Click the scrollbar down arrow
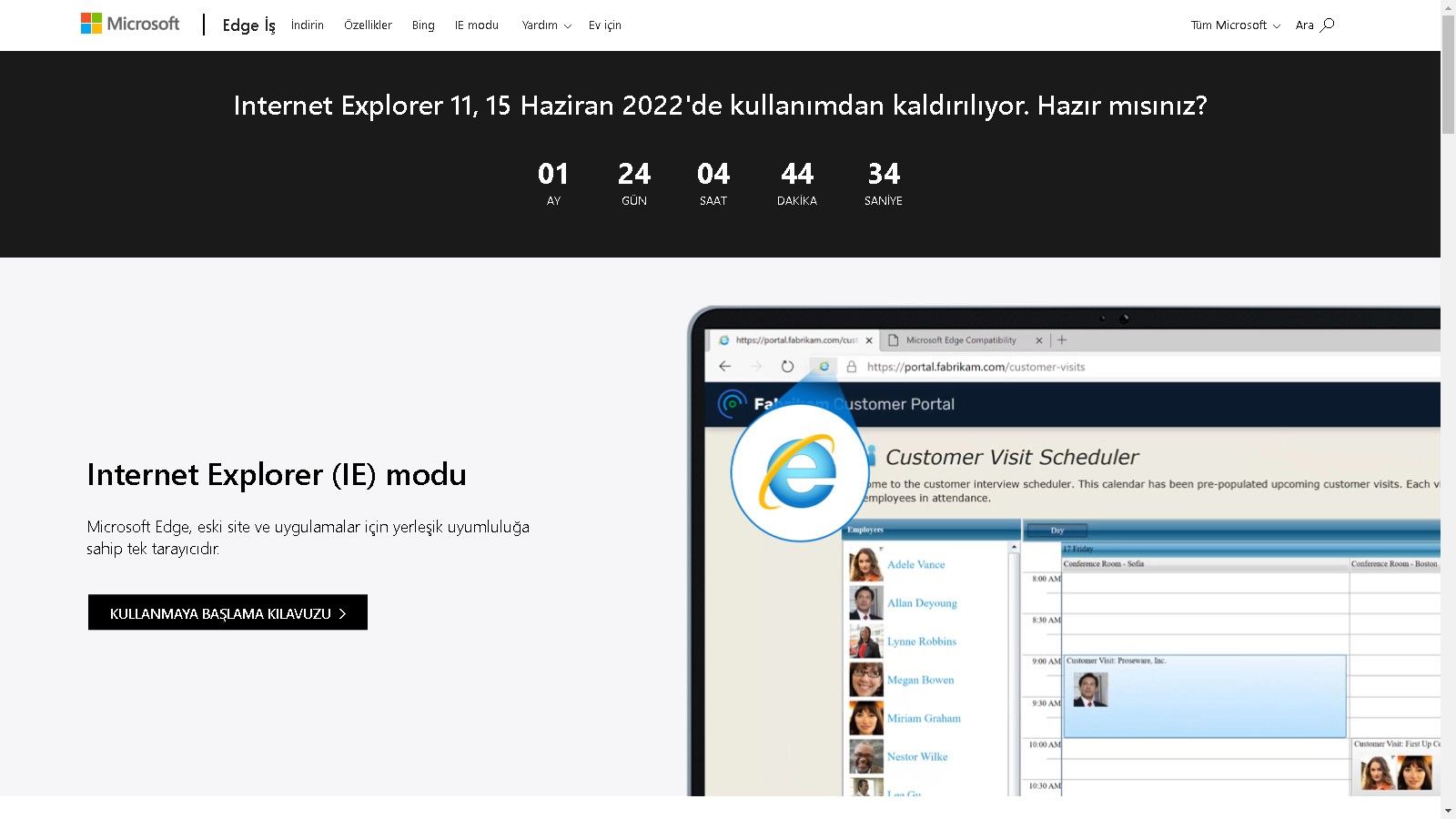The image size is (1456, 819). 1448,811
